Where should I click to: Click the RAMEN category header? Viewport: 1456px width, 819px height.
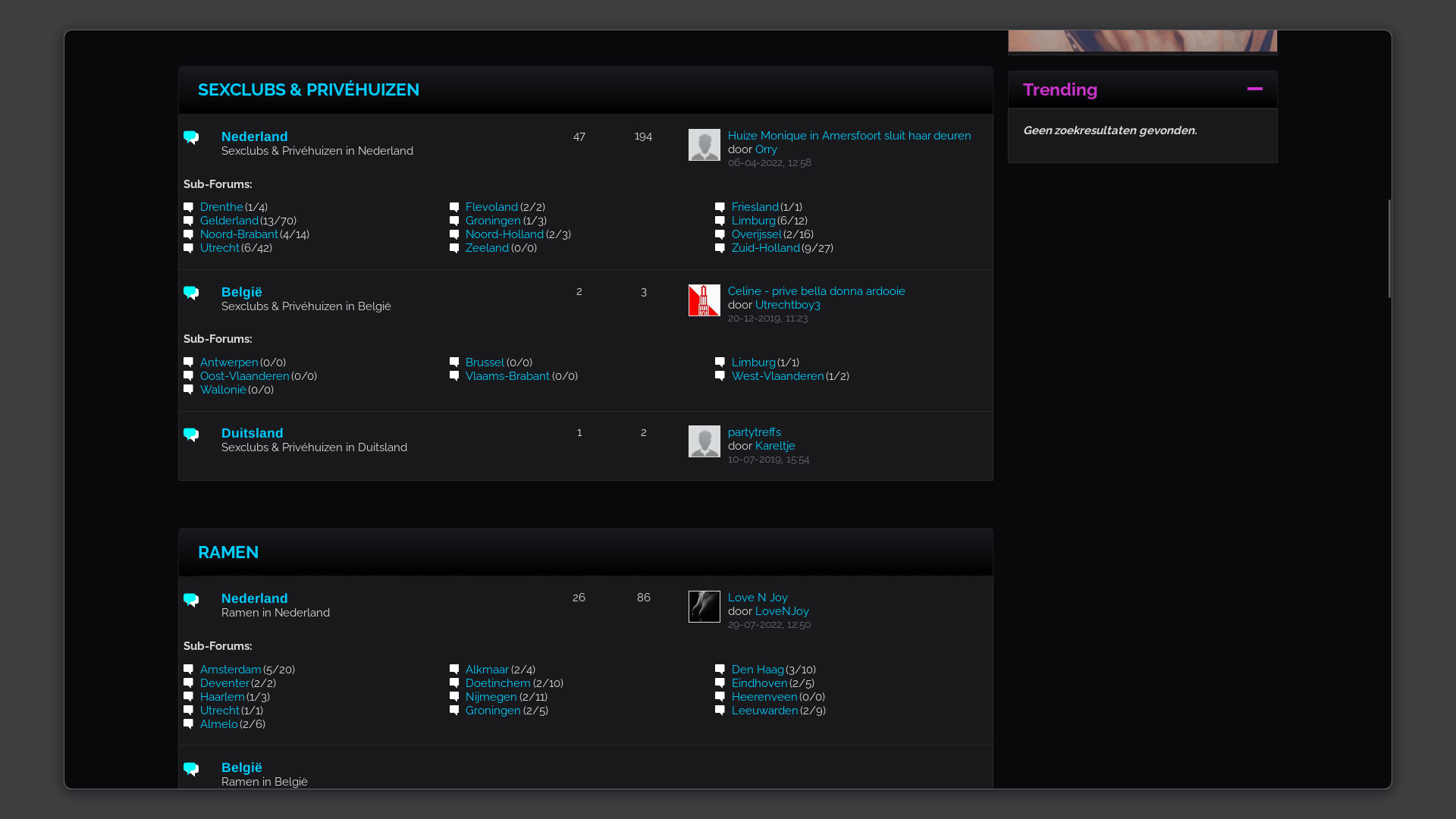click(x=228, y=552)
